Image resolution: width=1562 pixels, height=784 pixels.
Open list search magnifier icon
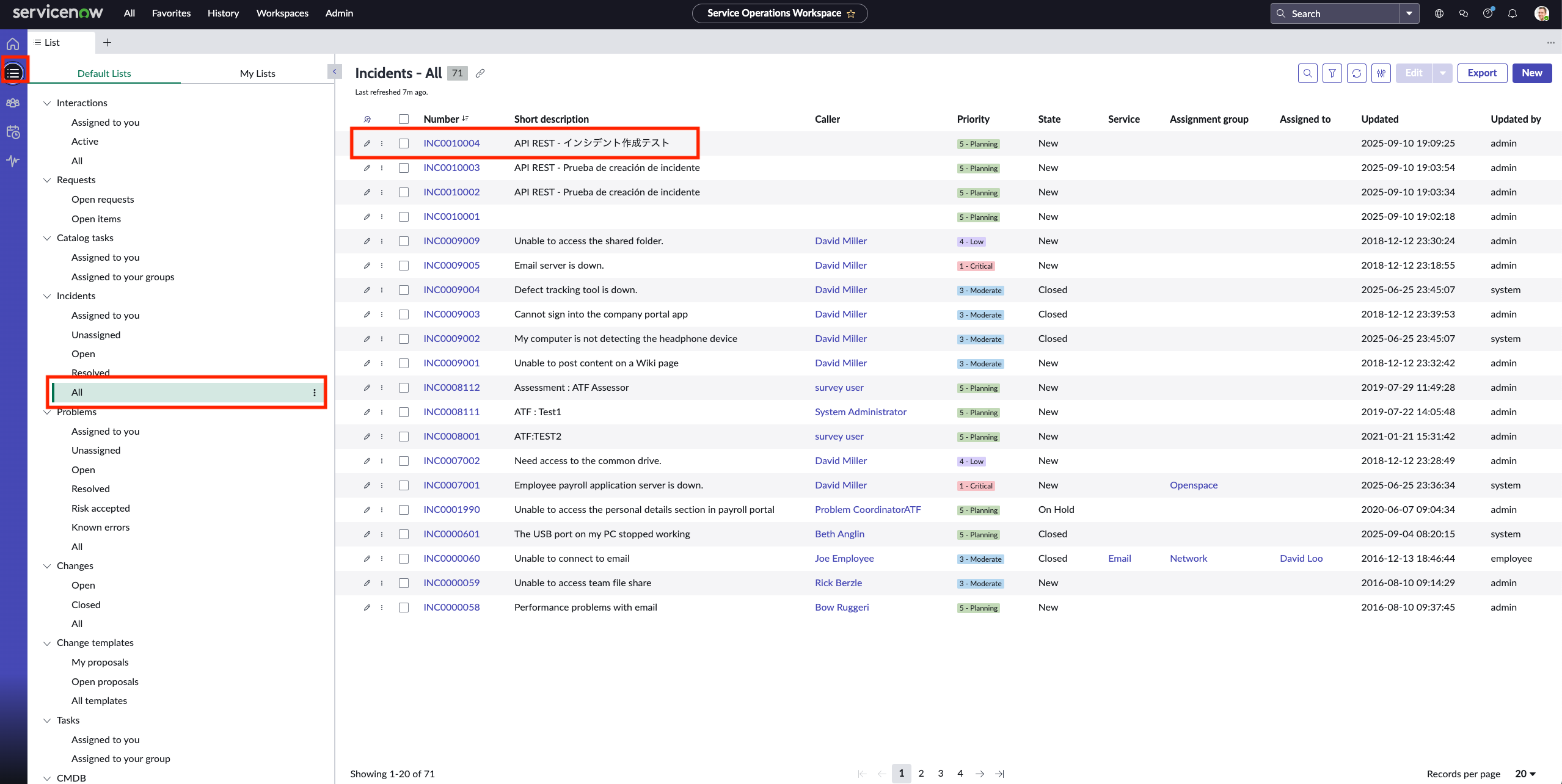tap(1307, 73)
